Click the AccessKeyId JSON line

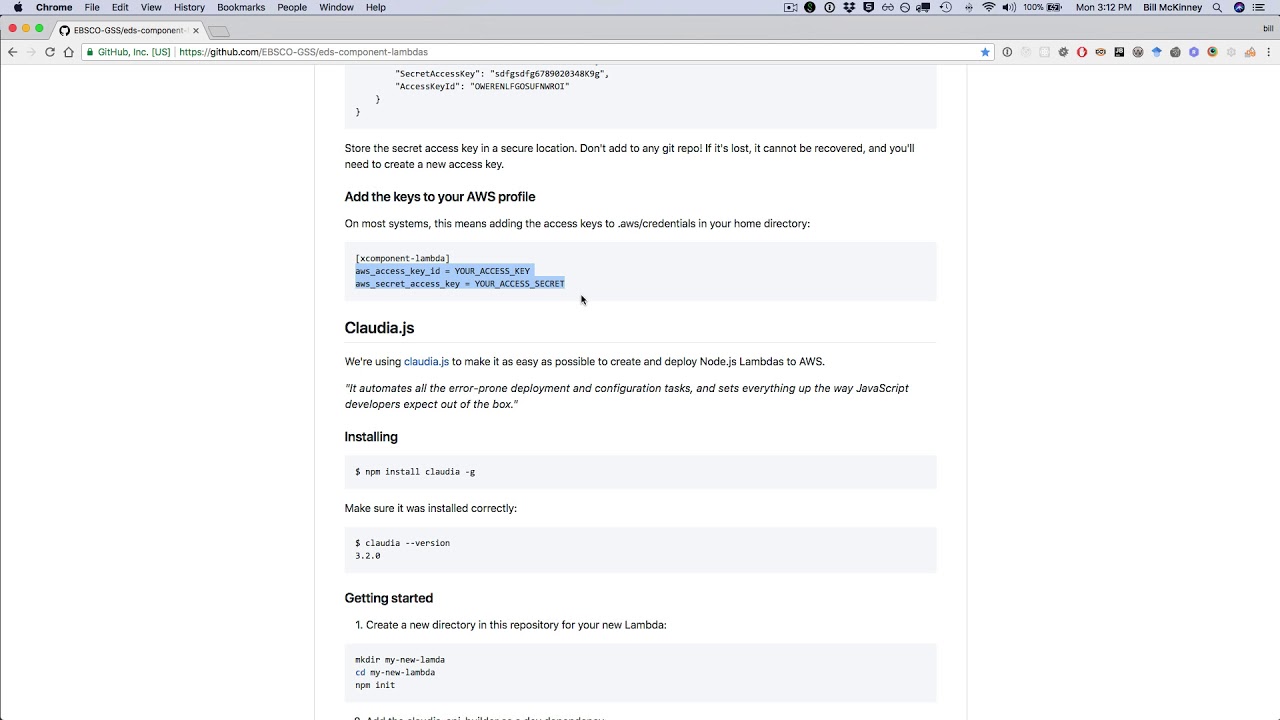482,87
